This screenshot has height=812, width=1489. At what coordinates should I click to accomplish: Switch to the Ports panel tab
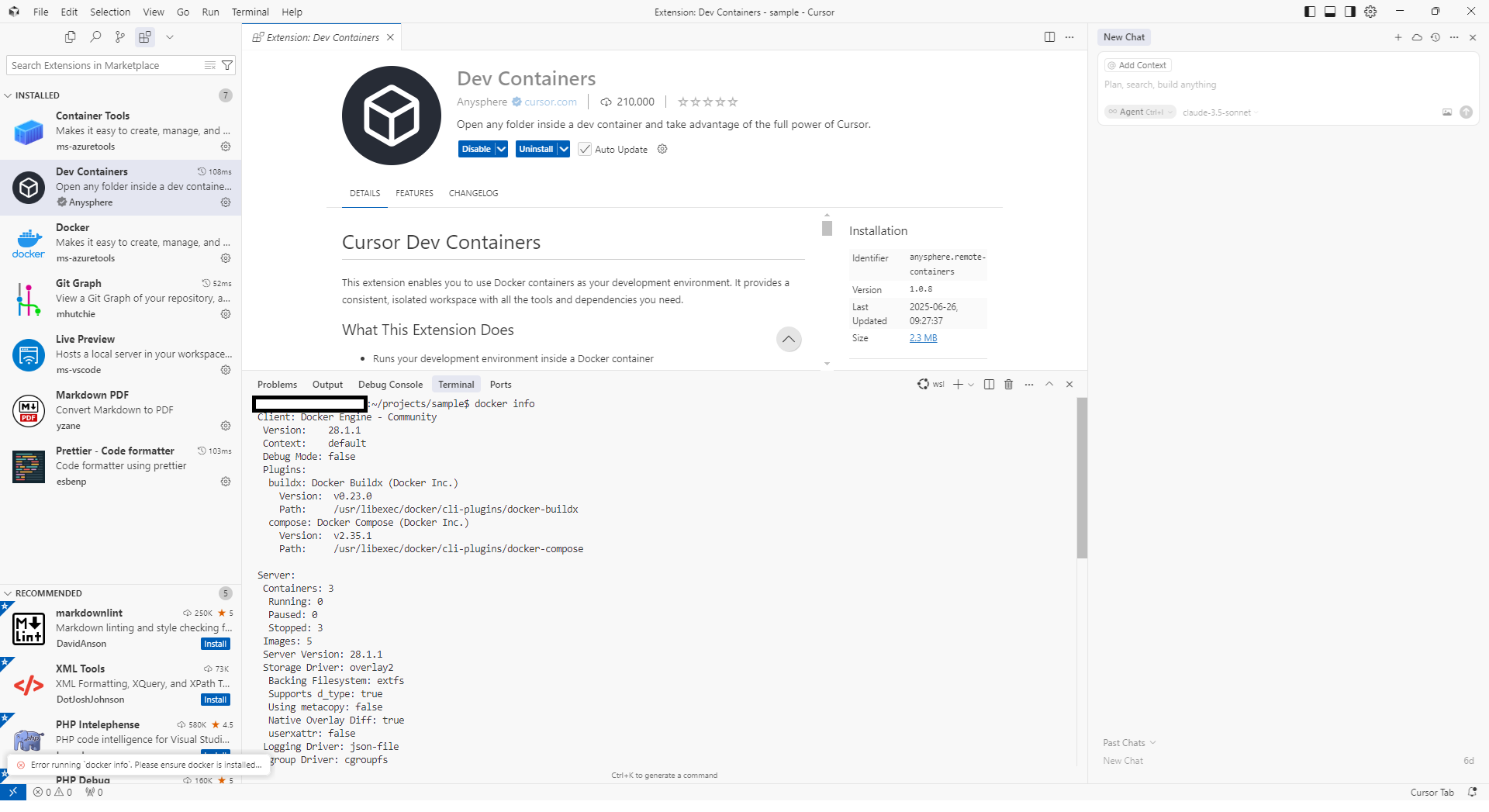coord(500,385)
